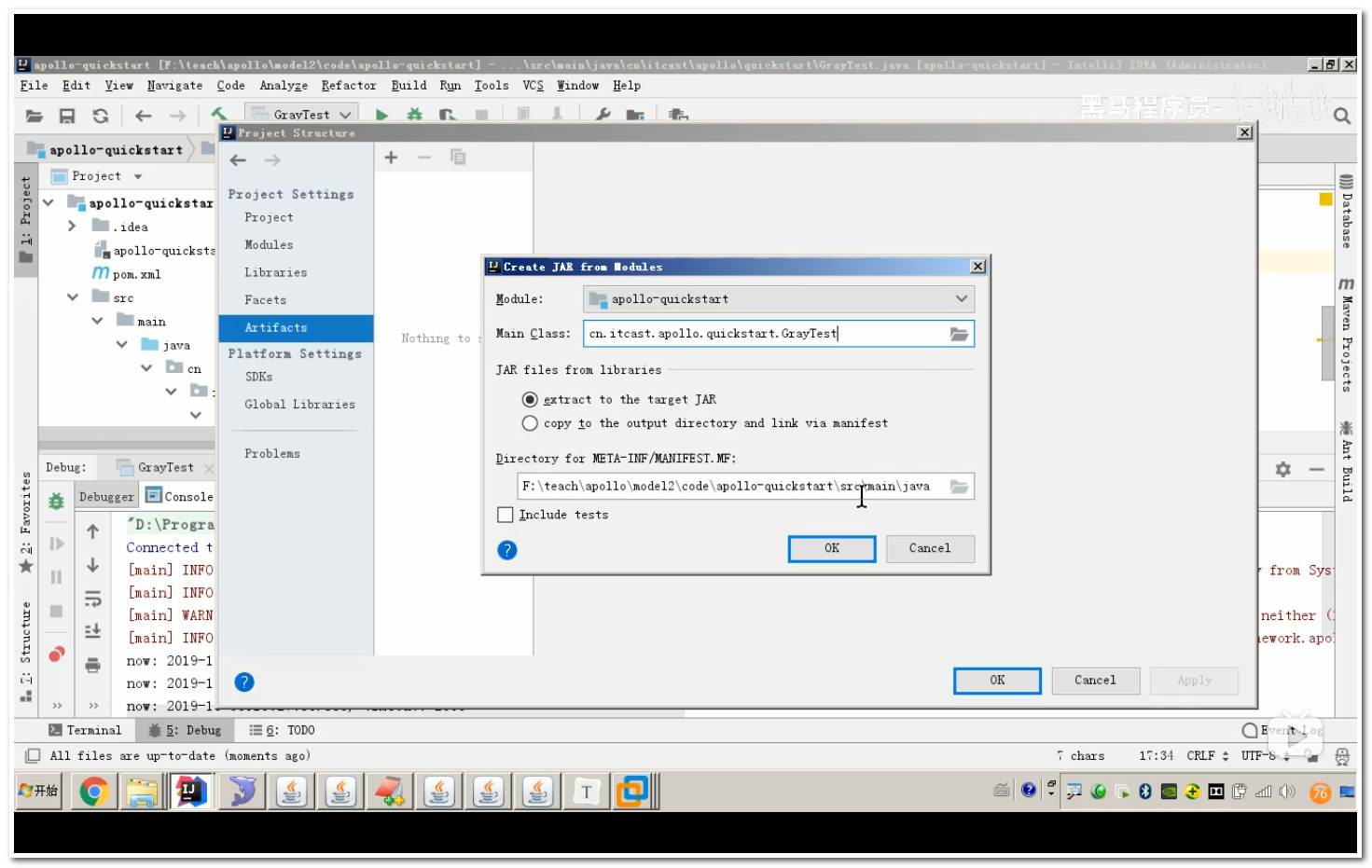This screenshot has height=868, width=1372.
Task: Select Libraries in Project Settings
Action: coord(275,273)
